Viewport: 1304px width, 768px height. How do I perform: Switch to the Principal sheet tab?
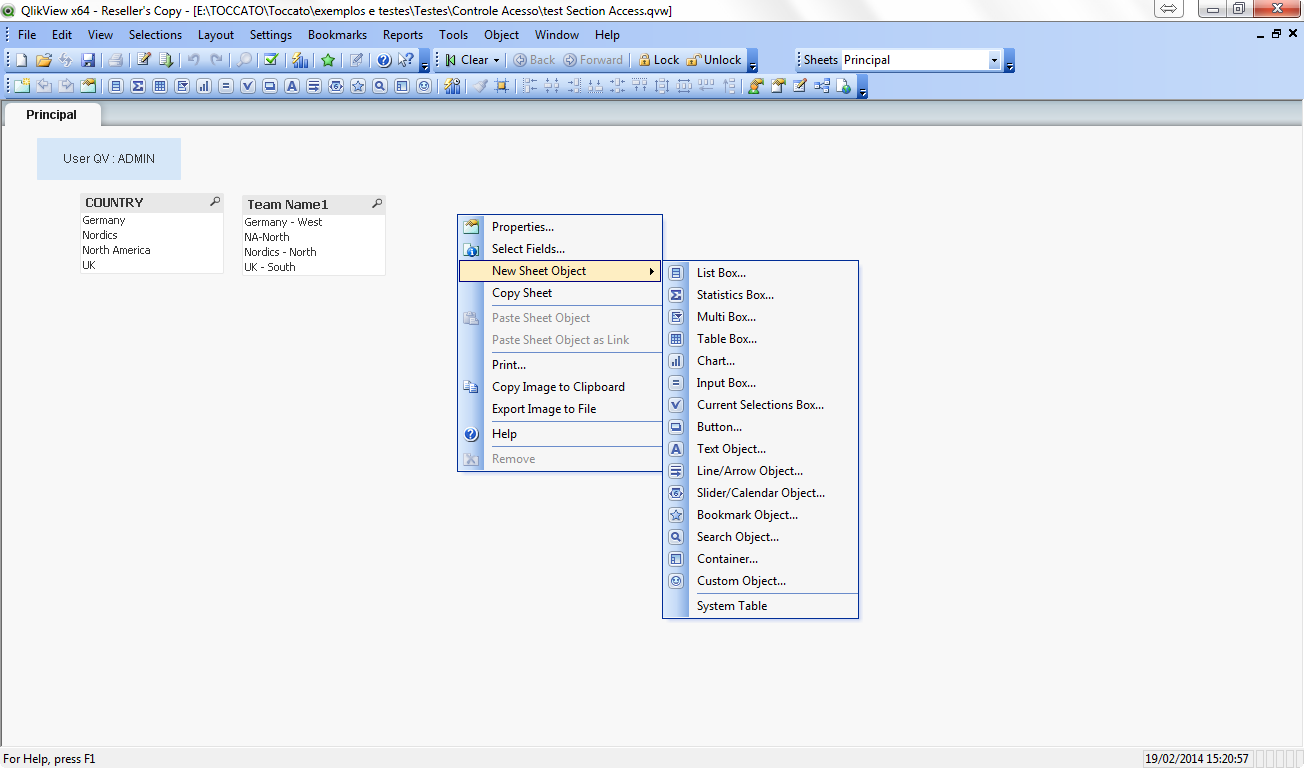[x=51, y=115]
